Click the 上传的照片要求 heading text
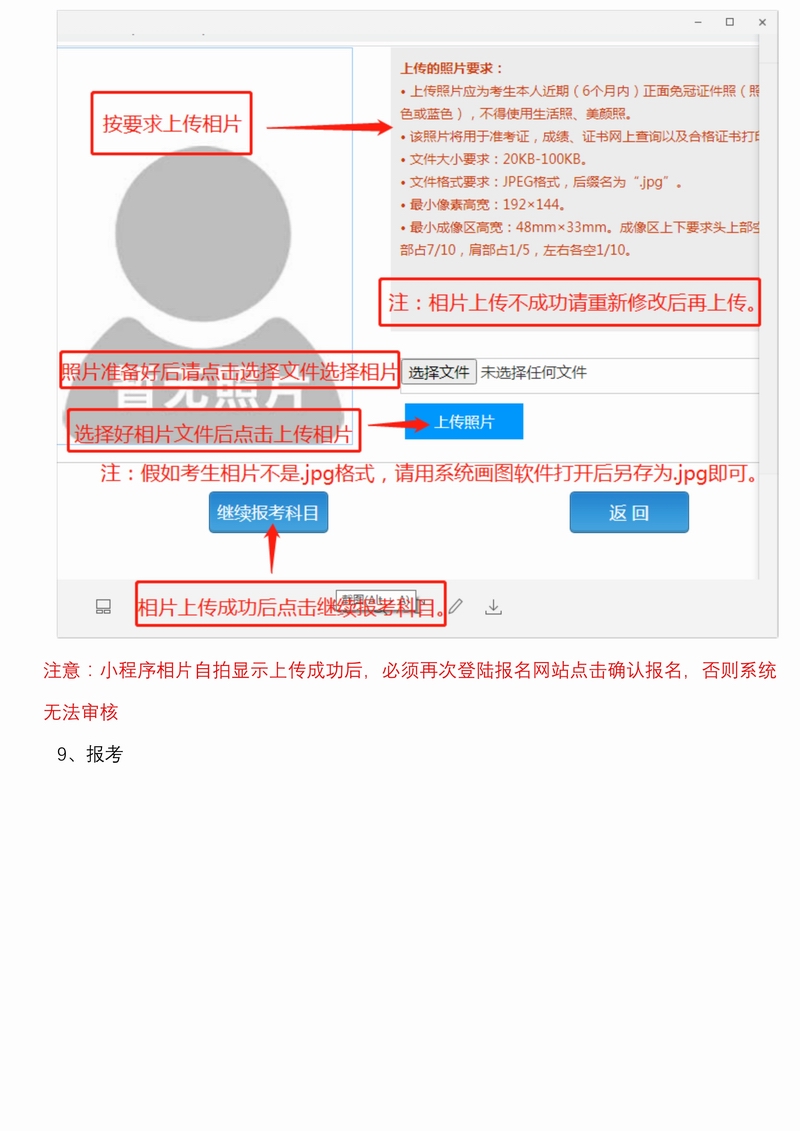Image resolution: width=800 pixels, height=1131 pixels. [x=451, y=69]
